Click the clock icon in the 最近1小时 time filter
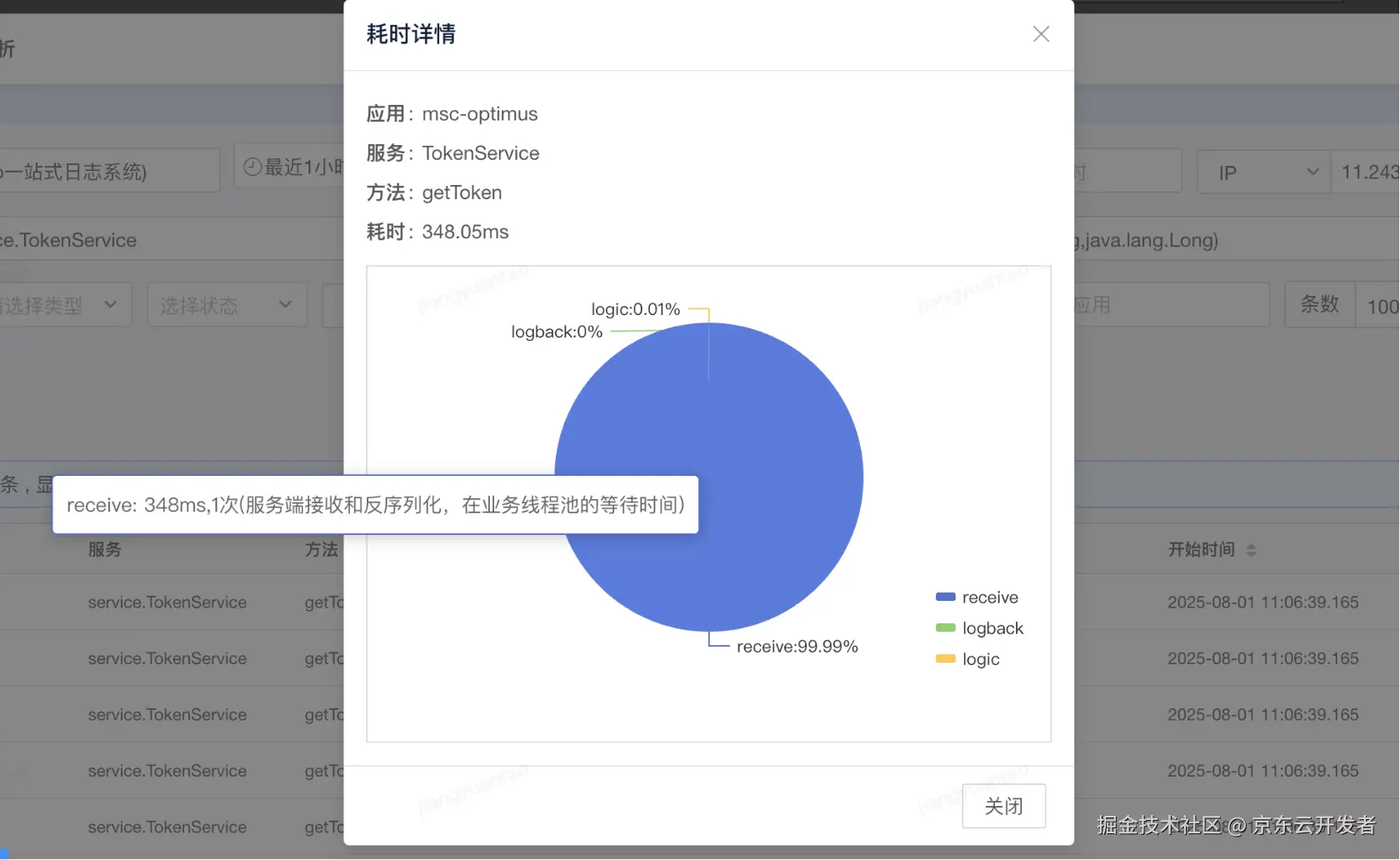Image resolution: width=1400 pixels, height=860 pixels. pos(254,167)
